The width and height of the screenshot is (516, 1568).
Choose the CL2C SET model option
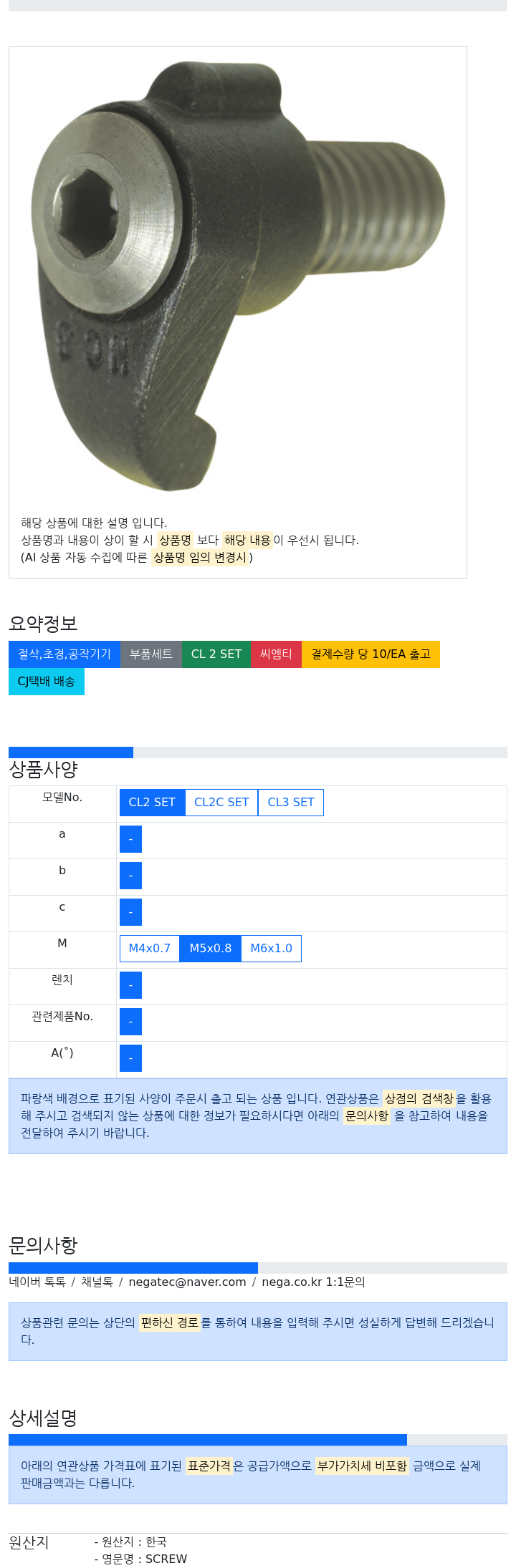point(221,802)
